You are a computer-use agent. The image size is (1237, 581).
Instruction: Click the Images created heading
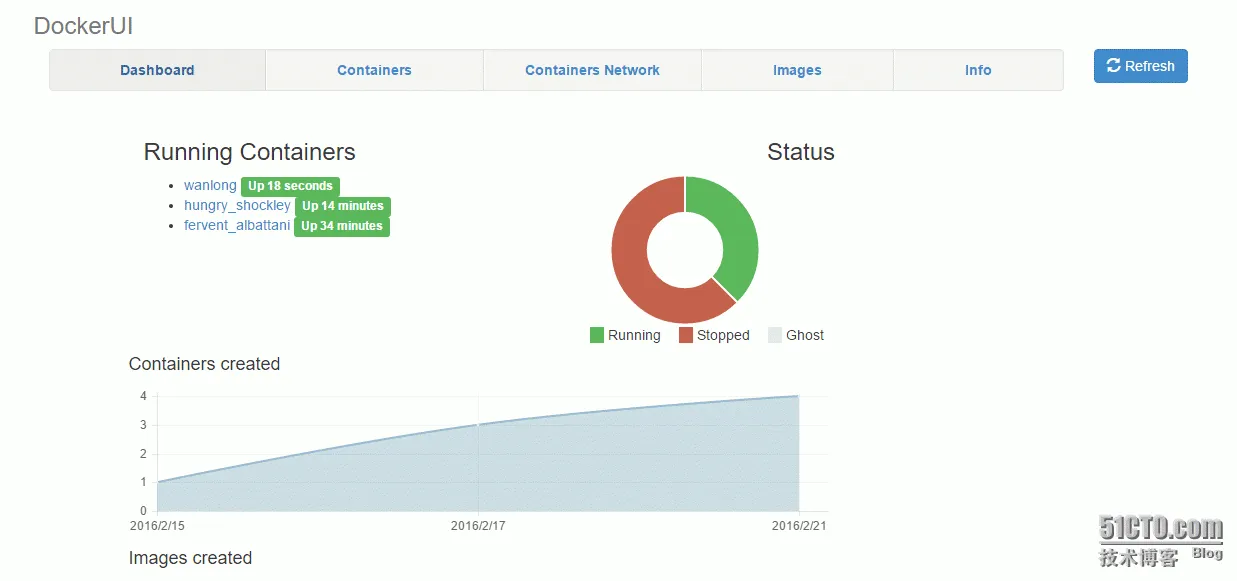point(190,558)
